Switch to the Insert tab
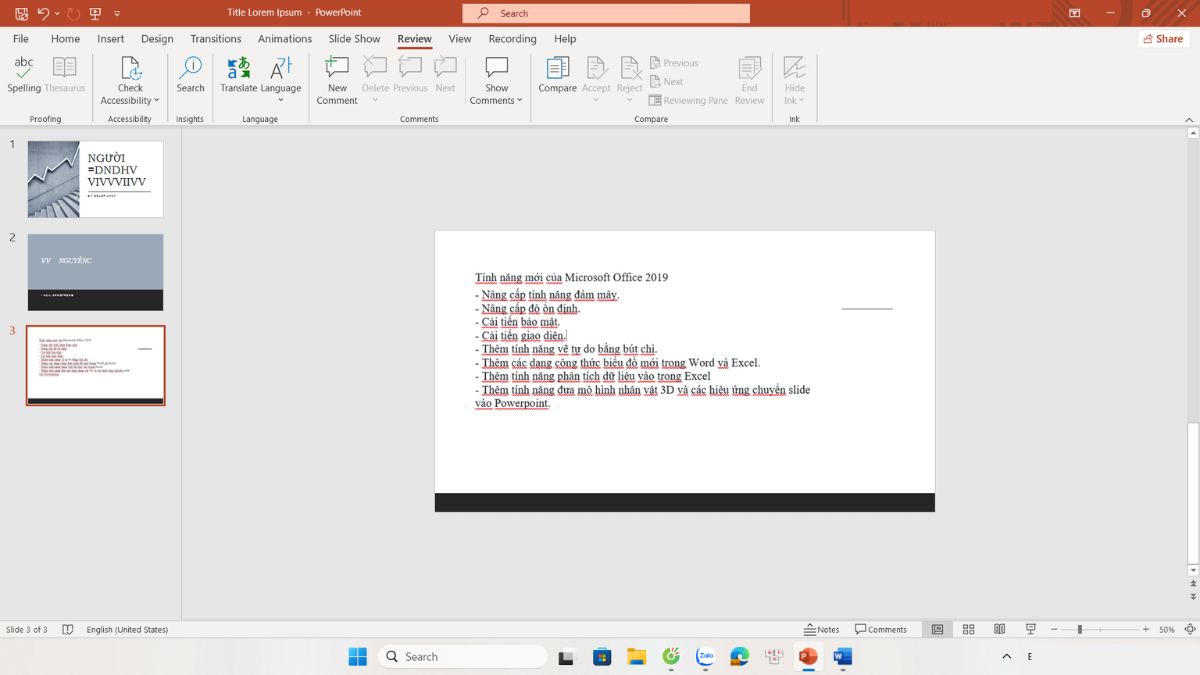The height and width of the screenshot is (675, 1200). (111, 39)
